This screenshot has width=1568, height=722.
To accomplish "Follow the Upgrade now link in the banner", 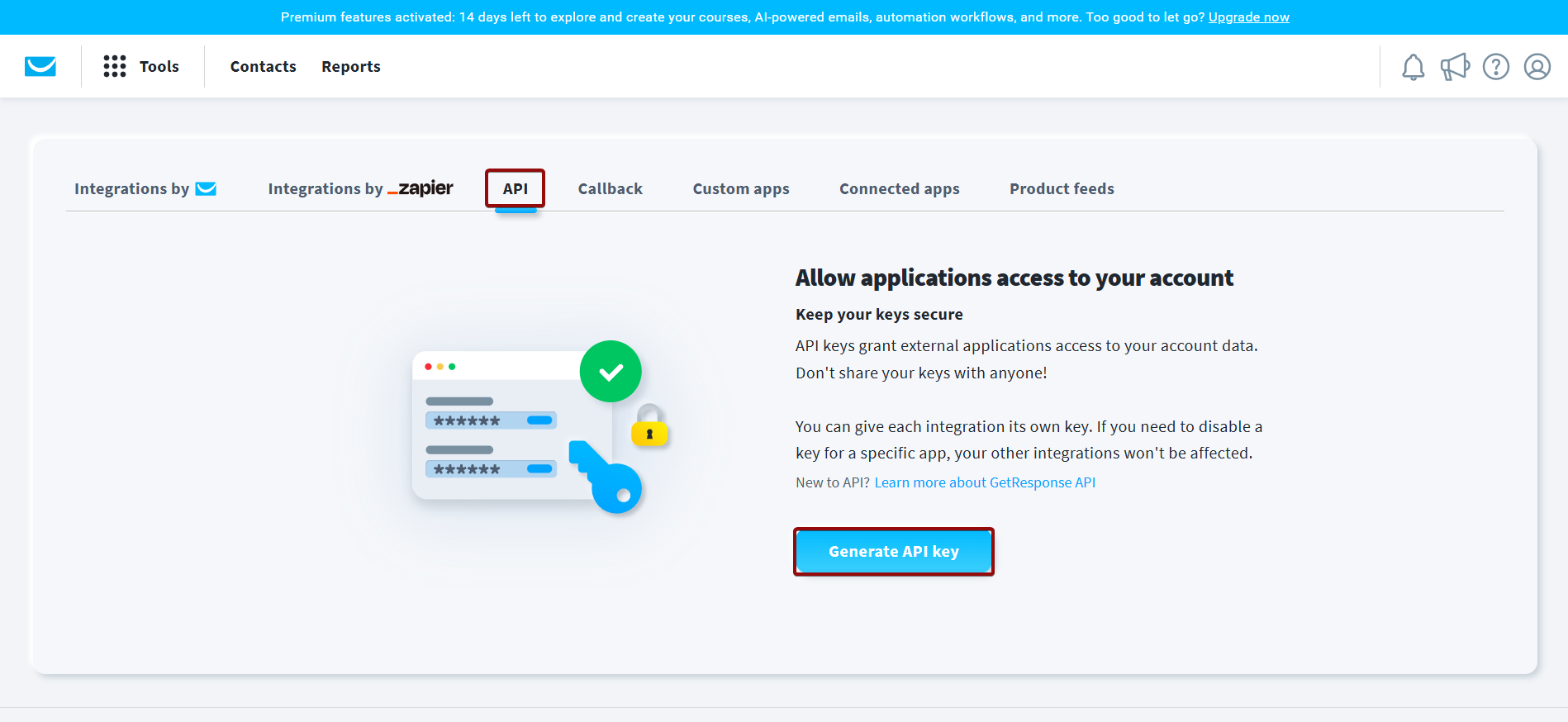I will [1248, 17].
